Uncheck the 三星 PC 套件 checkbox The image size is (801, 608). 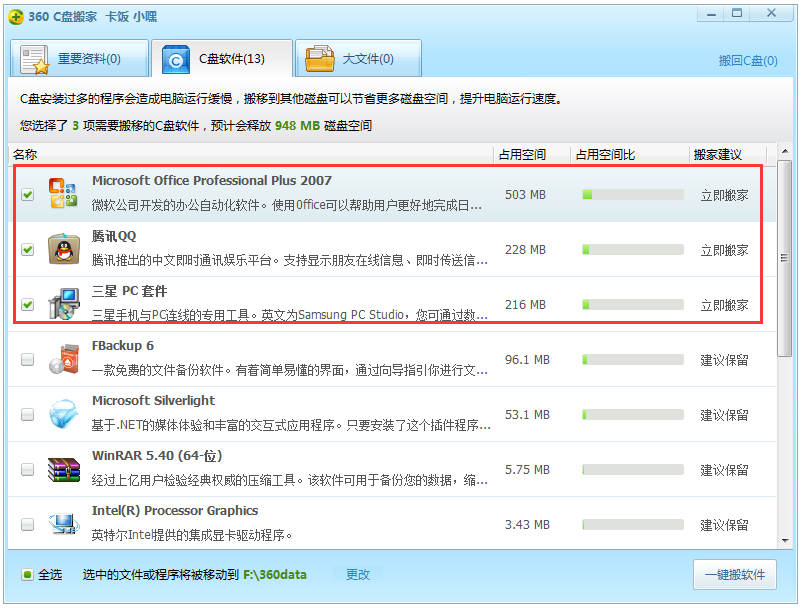coord(28,305)
